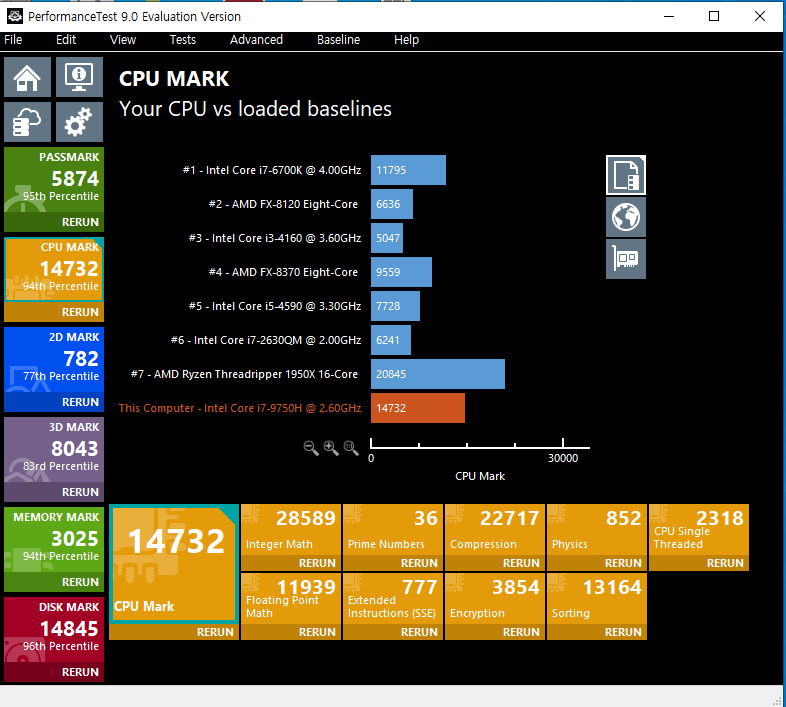Rerun the Memory Mark test
Viewport: 786px width, 707px height.
point(54,582)
